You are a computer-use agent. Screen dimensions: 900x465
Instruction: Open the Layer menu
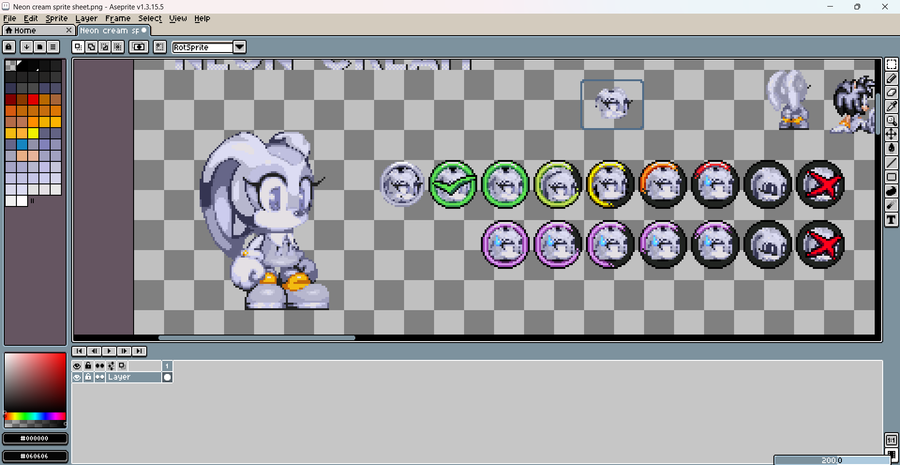[87, 18]
